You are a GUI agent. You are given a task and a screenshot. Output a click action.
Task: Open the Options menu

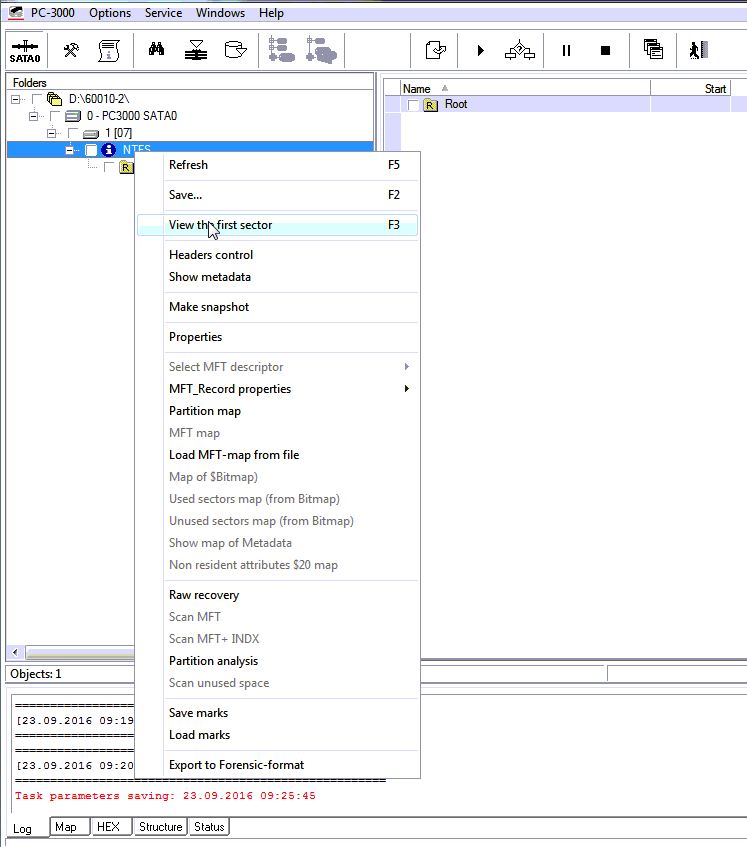coord(110,12)
